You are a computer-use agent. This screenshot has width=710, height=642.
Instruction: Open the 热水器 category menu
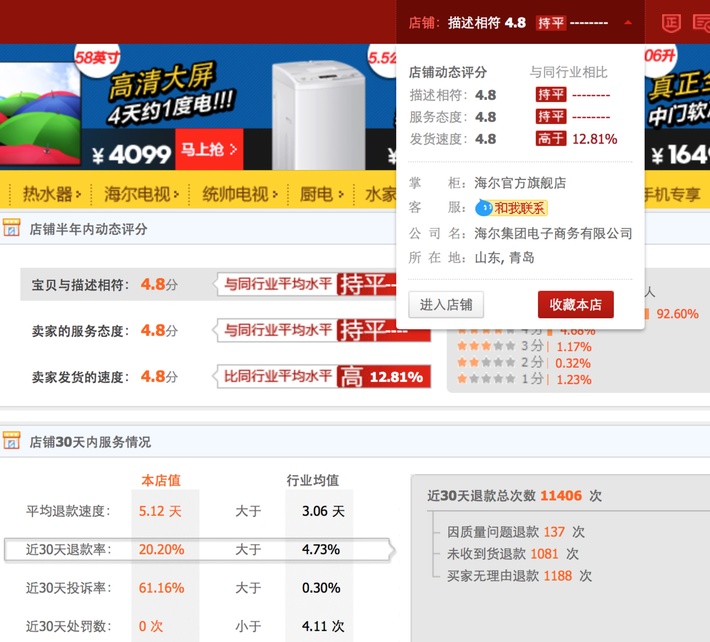pos(51,194)
